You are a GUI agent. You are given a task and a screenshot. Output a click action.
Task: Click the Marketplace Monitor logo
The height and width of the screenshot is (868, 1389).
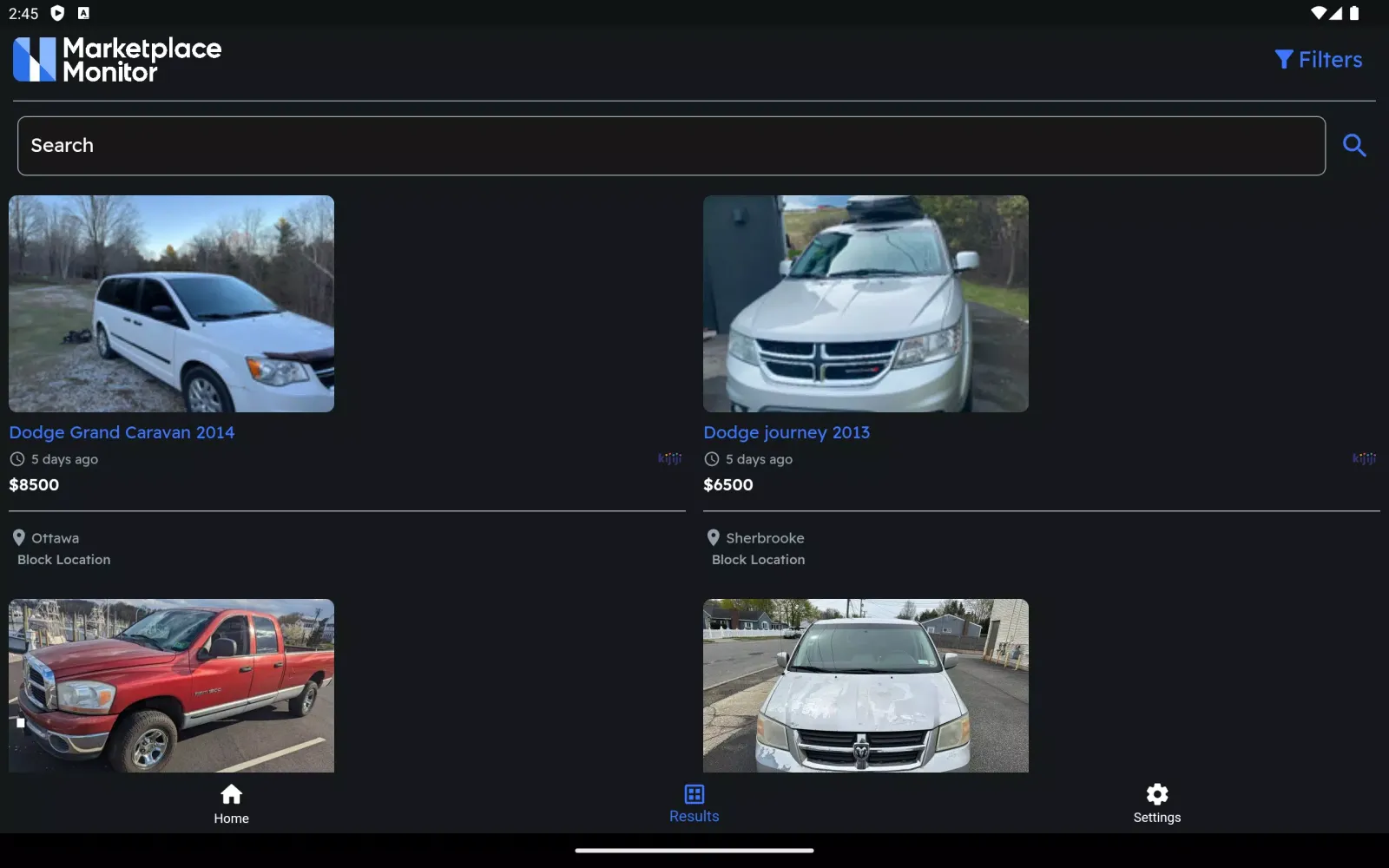click(117, 59)
